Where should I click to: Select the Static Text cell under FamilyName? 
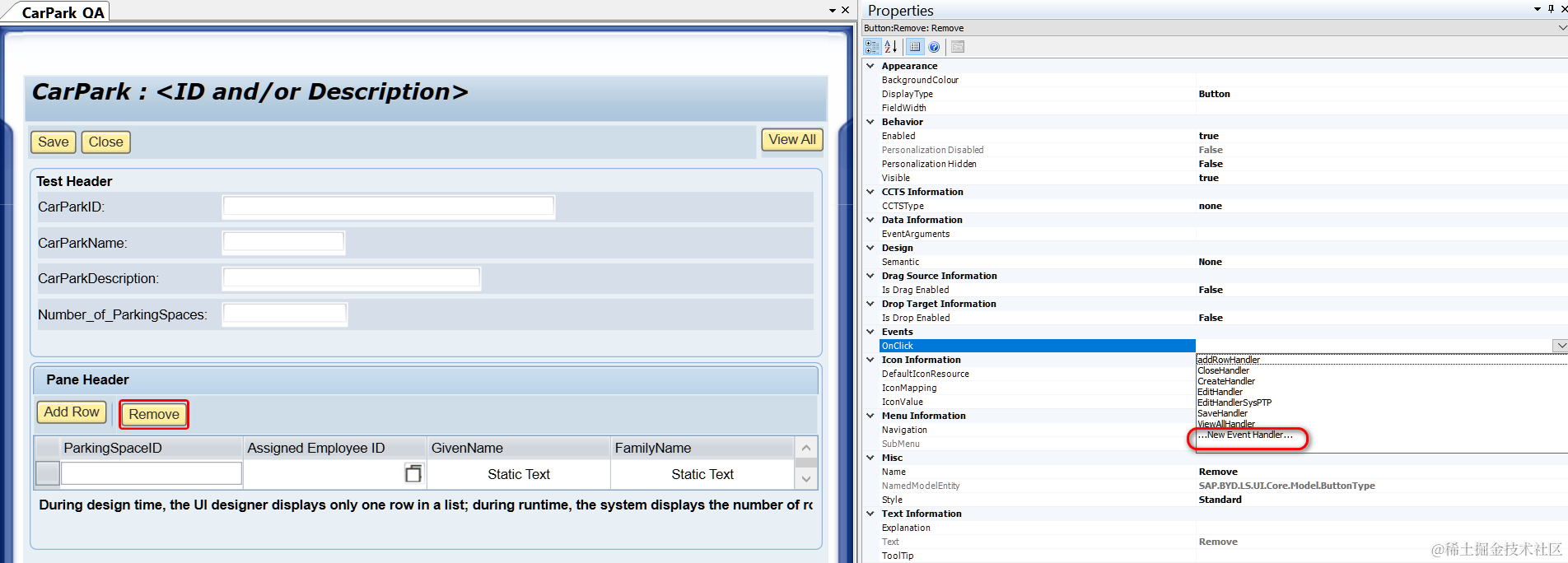pyautogui.click(x=702, y=474)
